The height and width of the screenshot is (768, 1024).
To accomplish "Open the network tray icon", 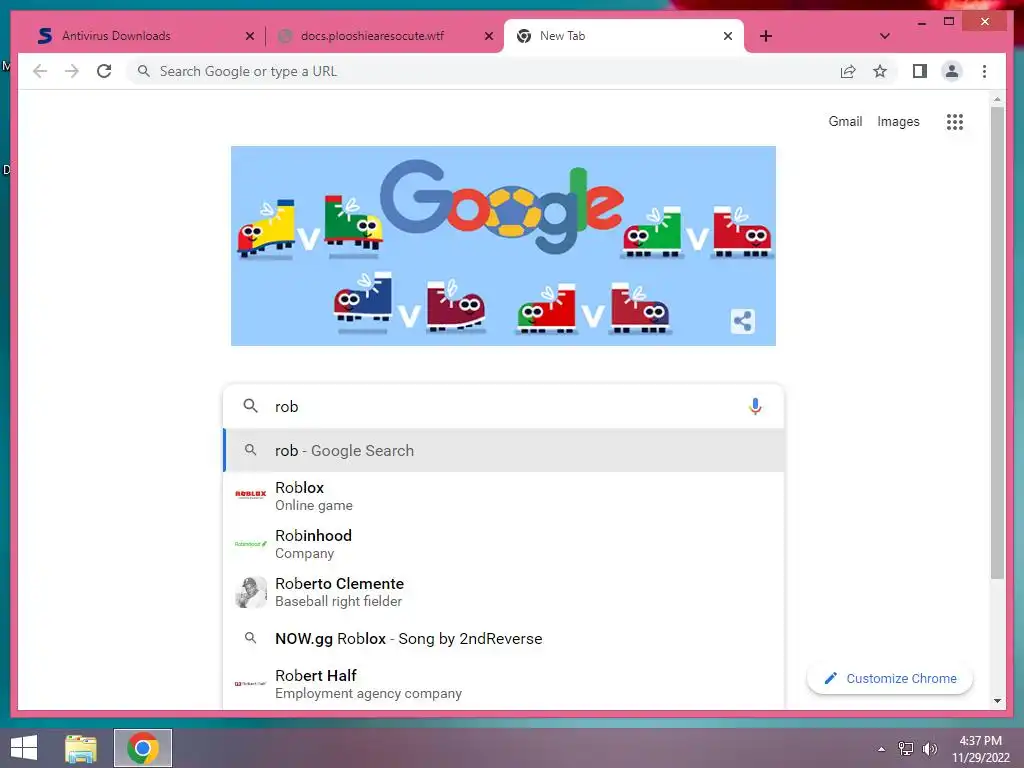I will pyautogui.click(x=905, y=749).
